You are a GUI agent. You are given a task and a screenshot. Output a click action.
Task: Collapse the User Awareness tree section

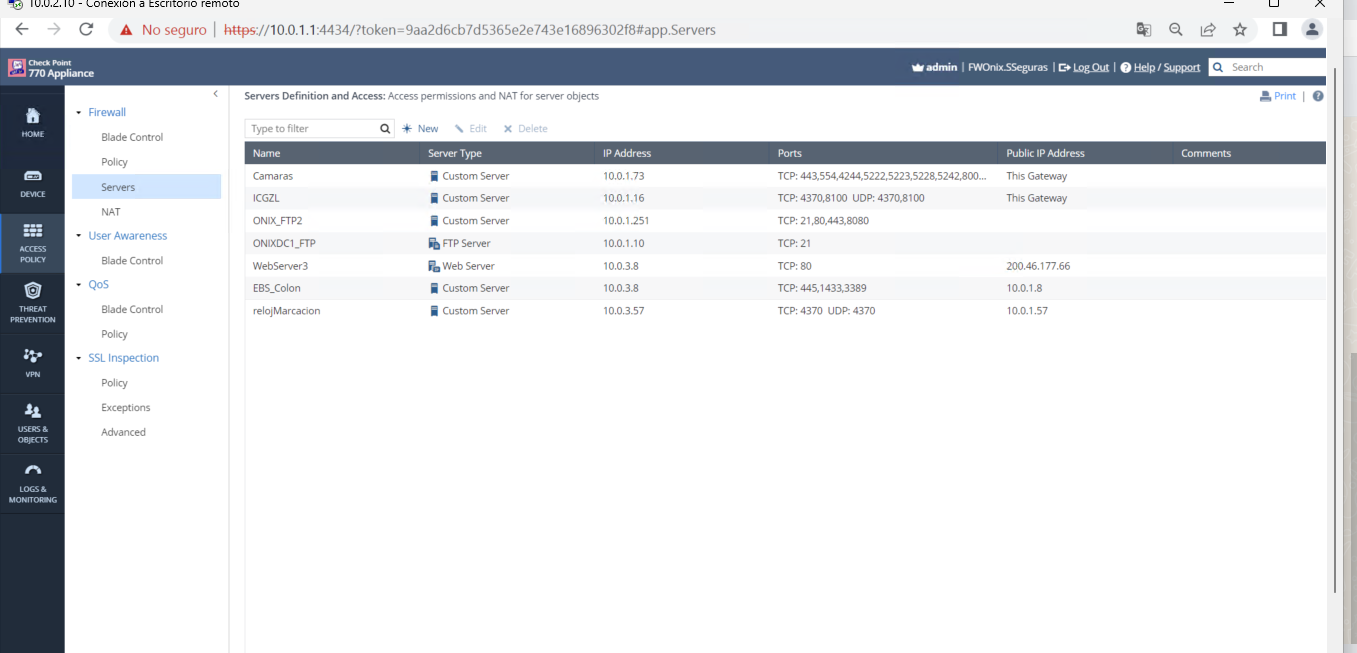coord(79,236)
